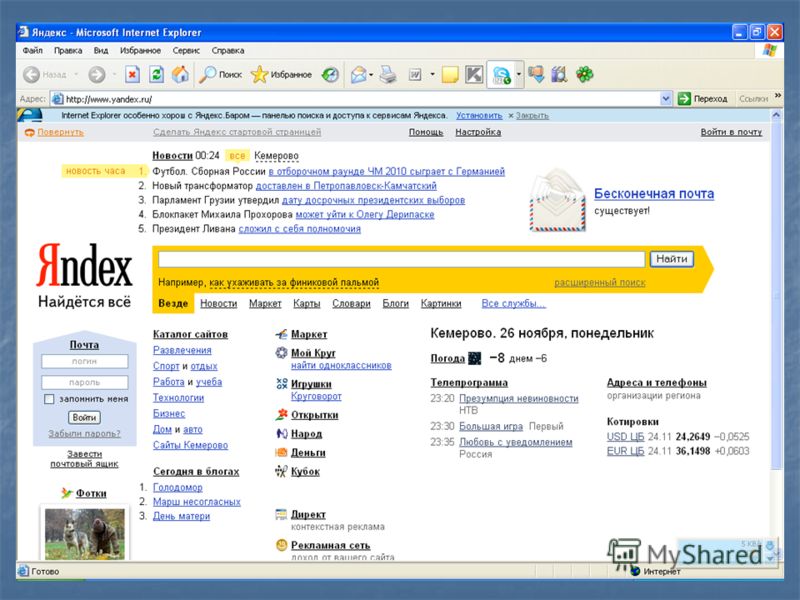Print the page with printer icon
Screen dimensions: 800x600
click(388, 74)
